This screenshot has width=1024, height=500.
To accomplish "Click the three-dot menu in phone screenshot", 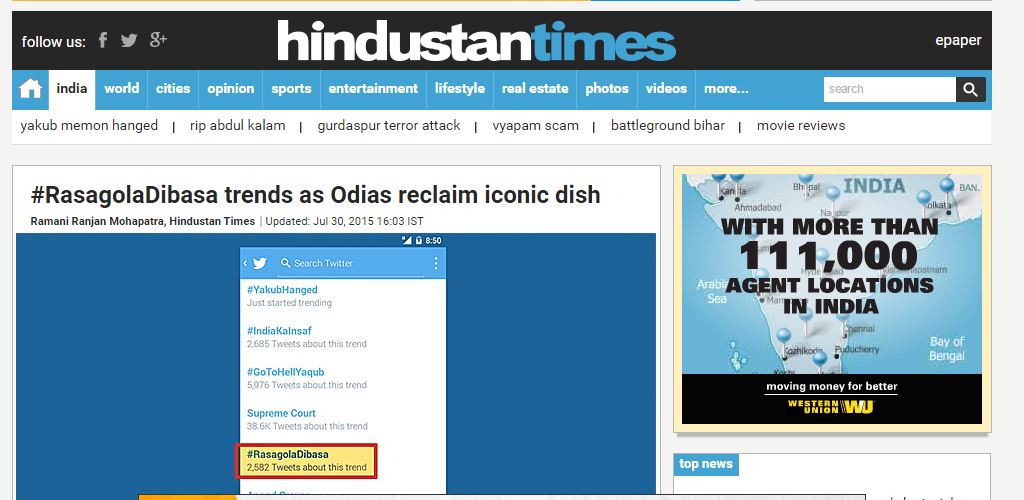I will (436, 263).
